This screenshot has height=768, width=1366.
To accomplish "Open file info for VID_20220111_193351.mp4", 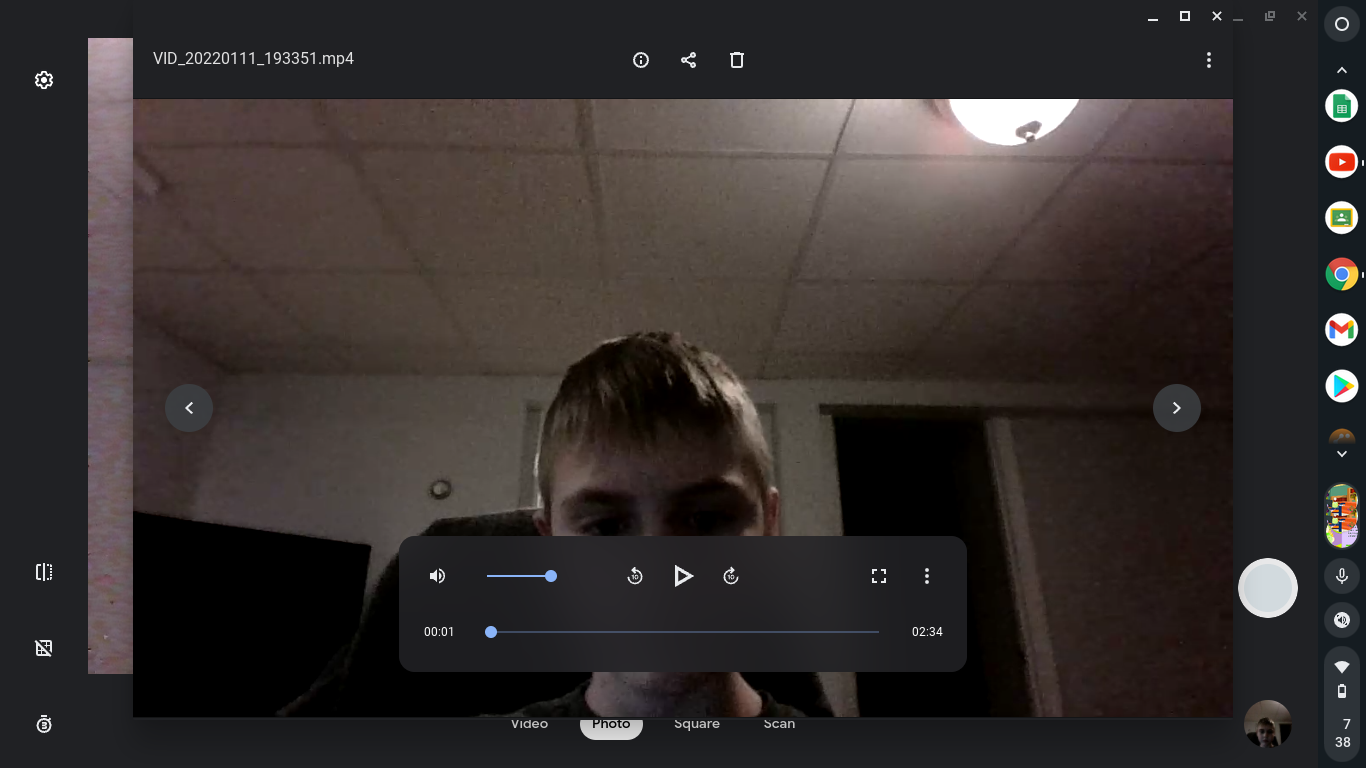I will (641, 60).
